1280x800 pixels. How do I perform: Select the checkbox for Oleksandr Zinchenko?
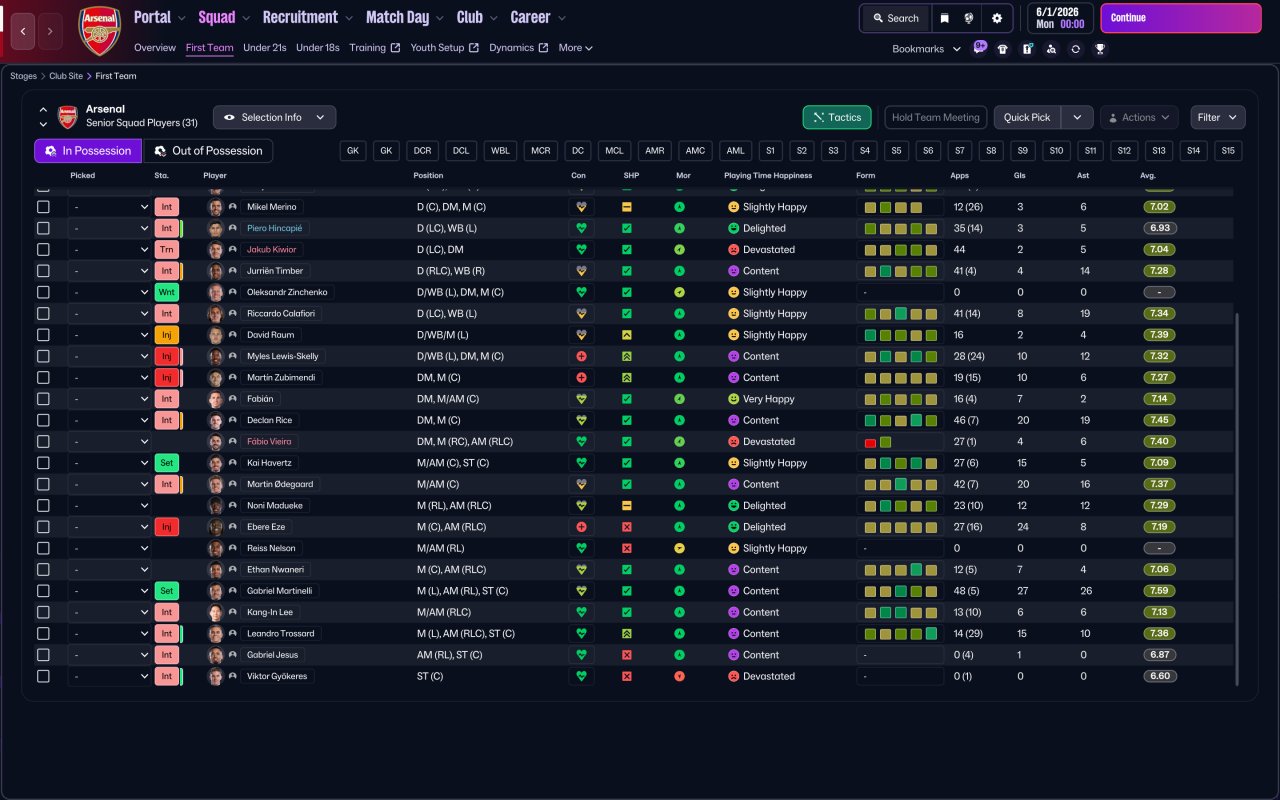tap(43, 292)
